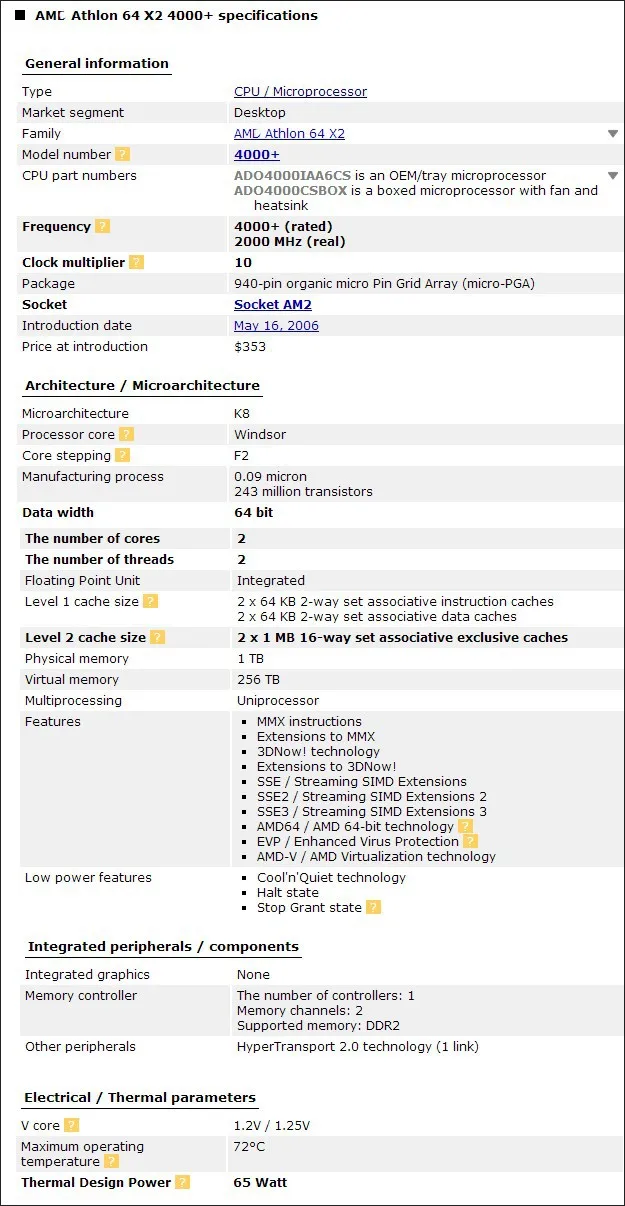Image resolution: width=625 pixels, height=1206 pixels.
Task: Open help for Maximum operating temperature
Action: (x=111, y=1161)
